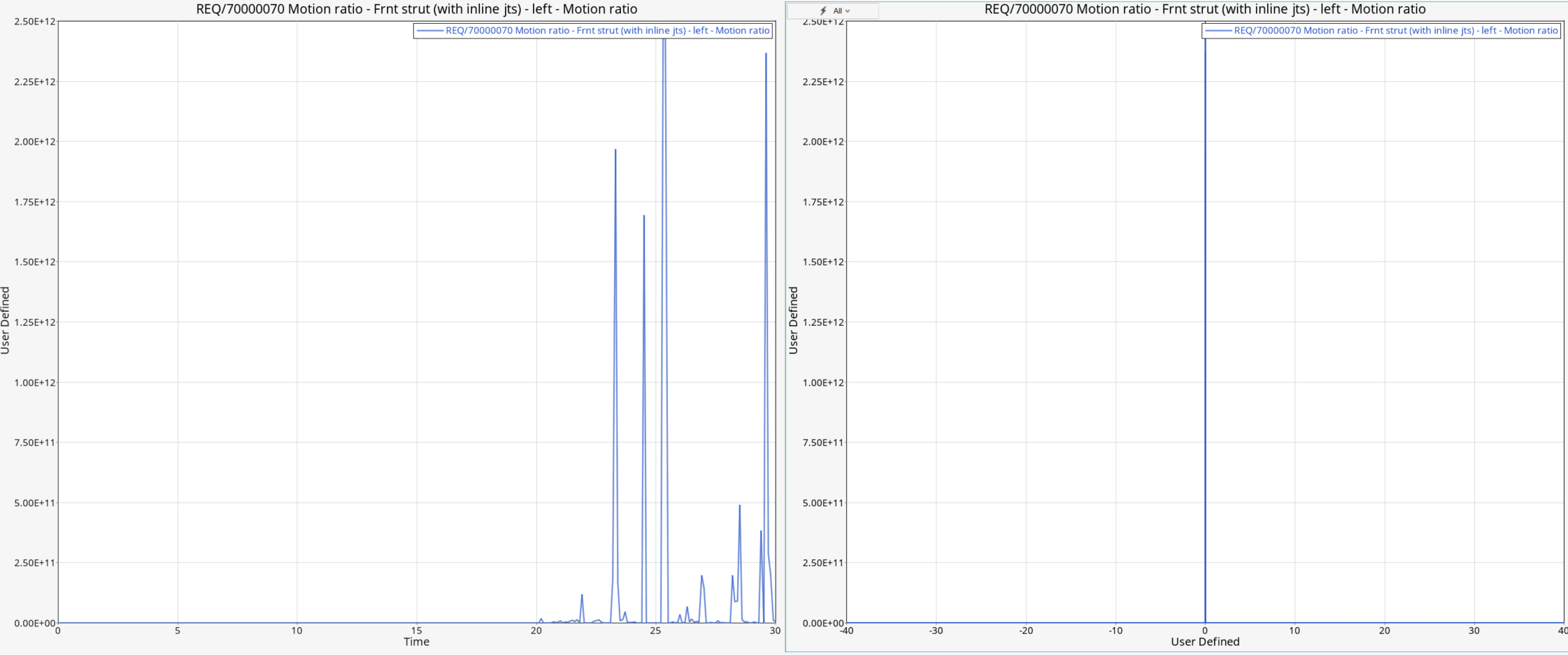Click the 2.00E+12 y-tick in the Time plot

pos(35,142)
